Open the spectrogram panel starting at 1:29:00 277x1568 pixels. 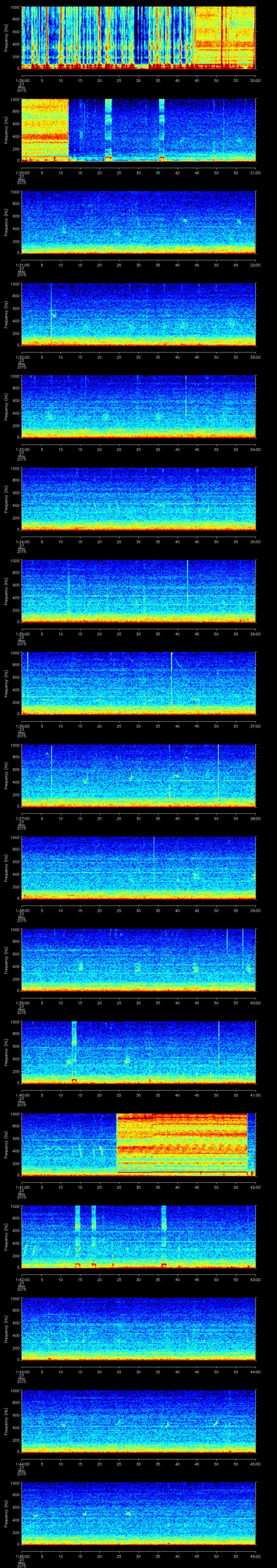(x=139, y=38)
